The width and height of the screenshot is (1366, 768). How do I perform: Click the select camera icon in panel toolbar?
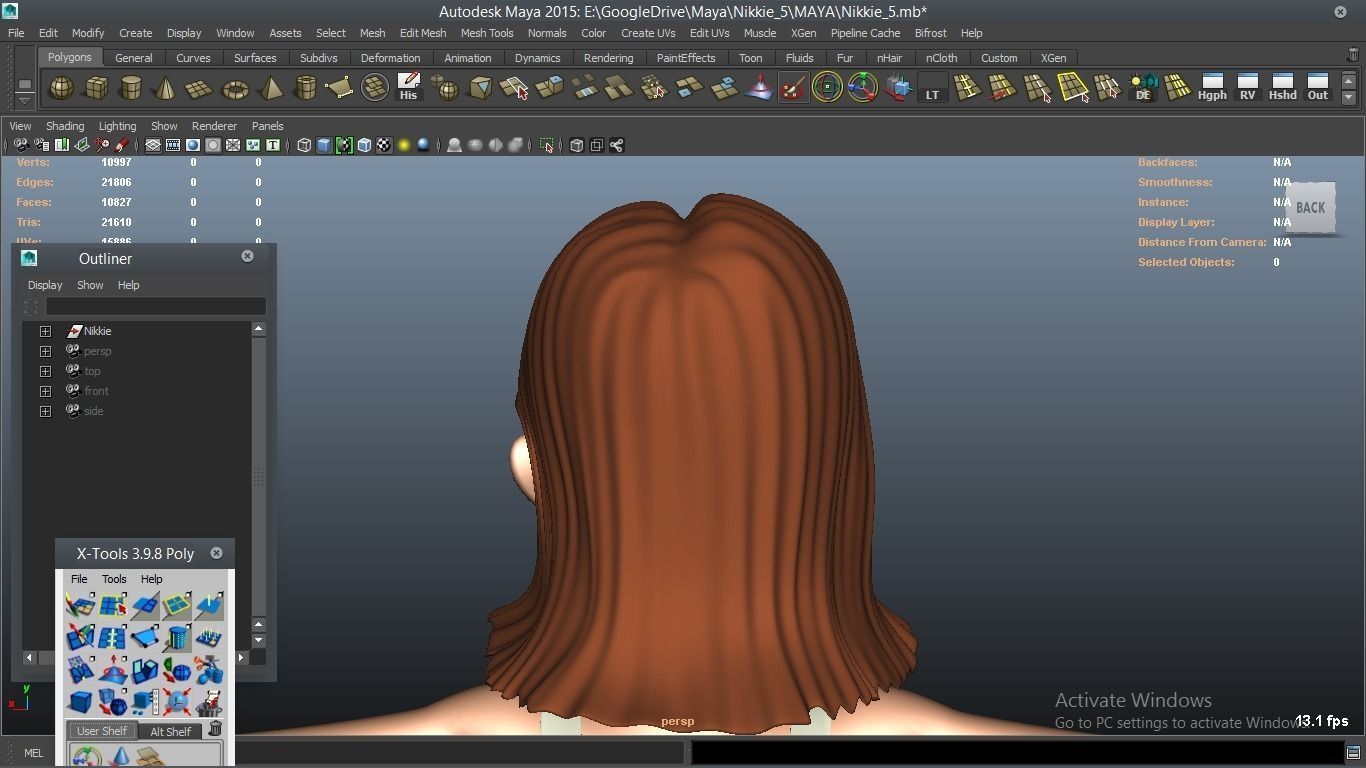click(x=20, y=145)
